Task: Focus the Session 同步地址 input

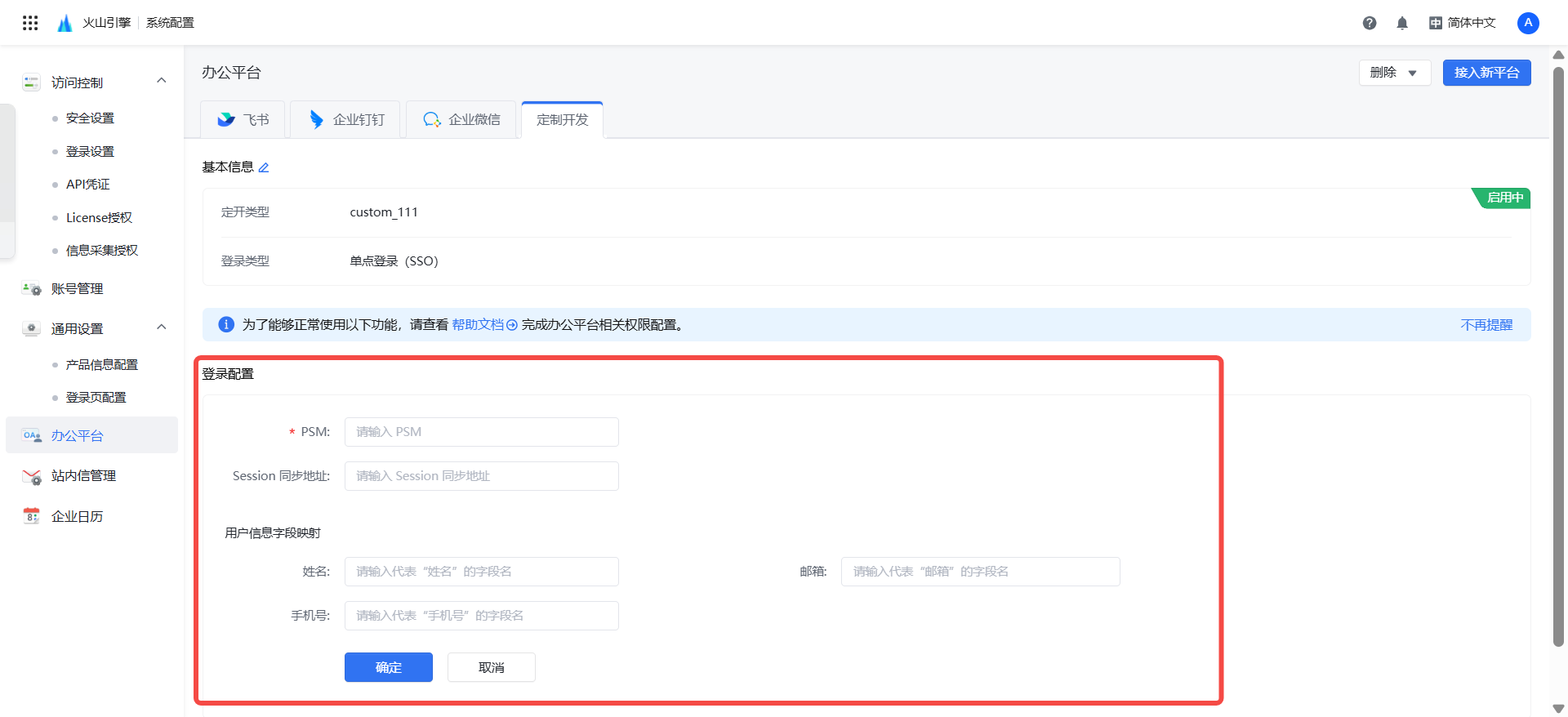Action: pos(482,476)
